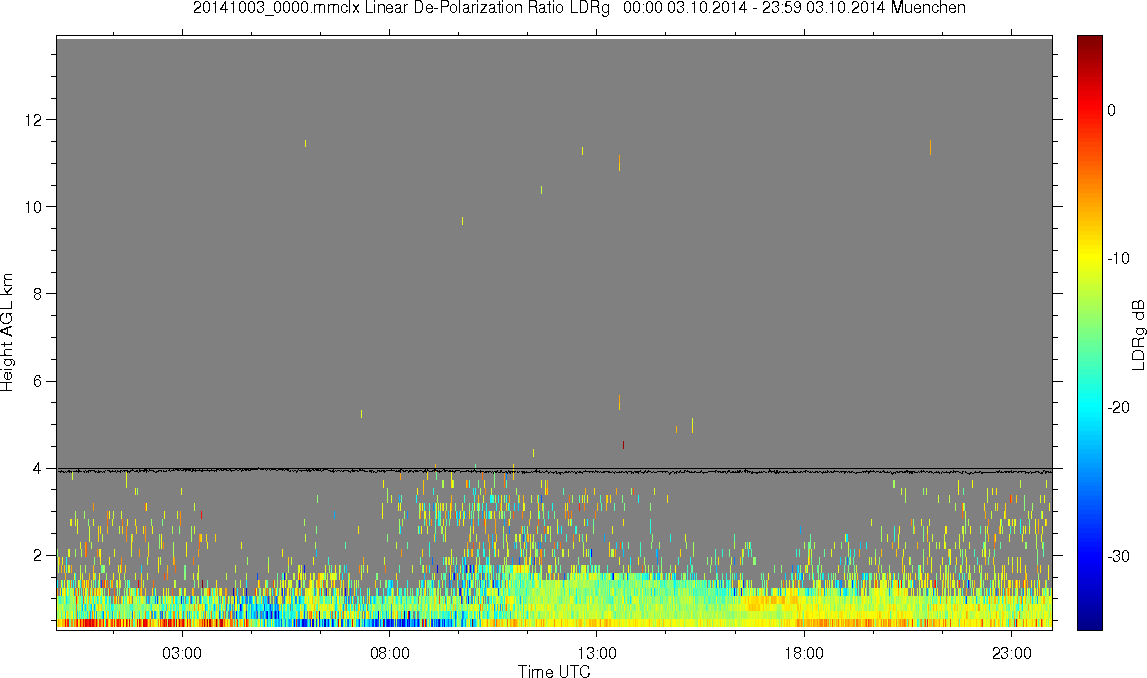Click the 'Time UTC' axis label
The width and height of the screenshot is (1147, 678).
point(554,671)
